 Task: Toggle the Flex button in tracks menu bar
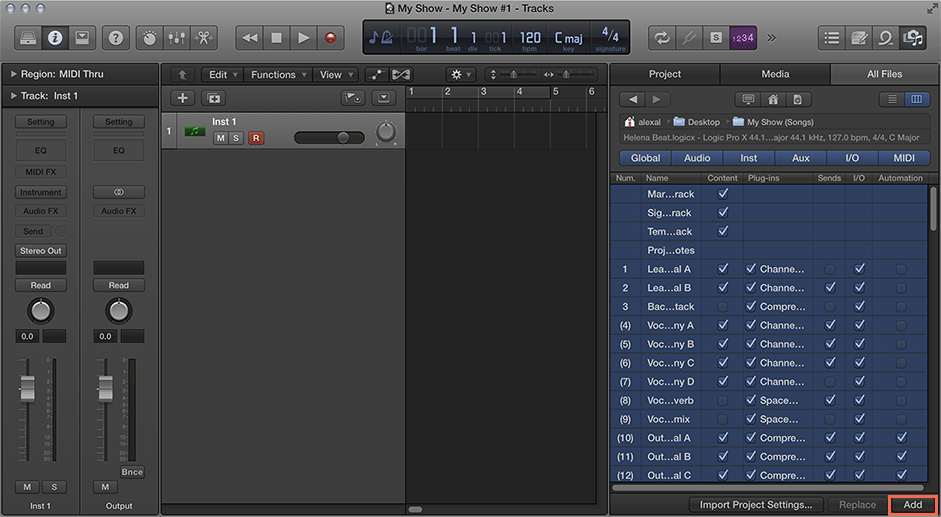point(401,74)
